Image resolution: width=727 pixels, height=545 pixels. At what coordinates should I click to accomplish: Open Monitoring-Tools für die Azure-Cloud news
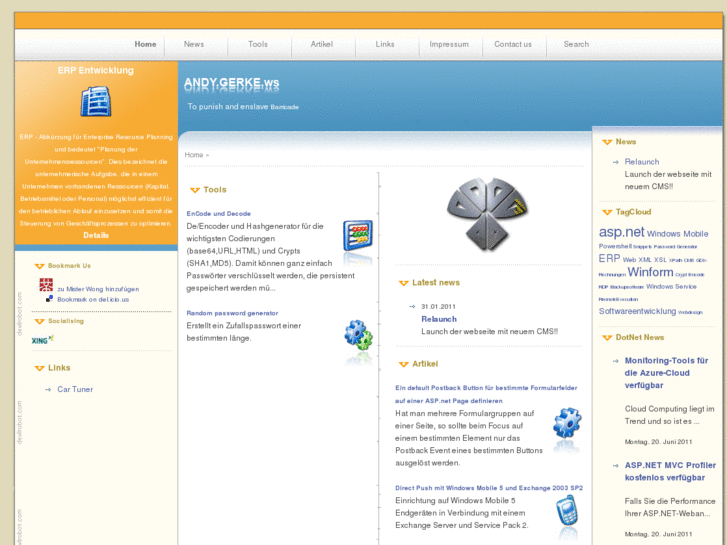click(x=666, y=373)
